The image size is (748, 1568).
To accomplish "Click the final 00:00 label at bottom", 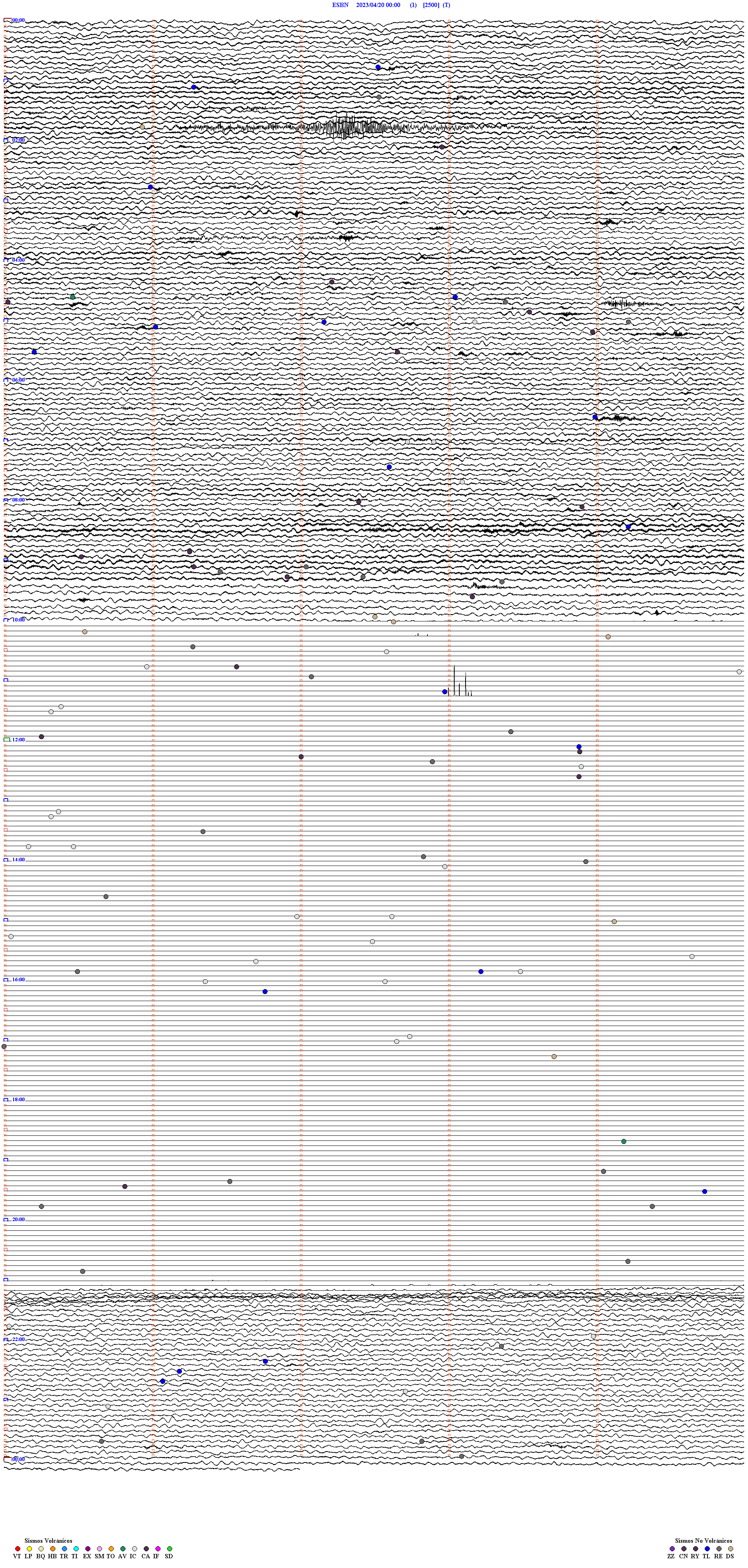I will (18, 1459).
